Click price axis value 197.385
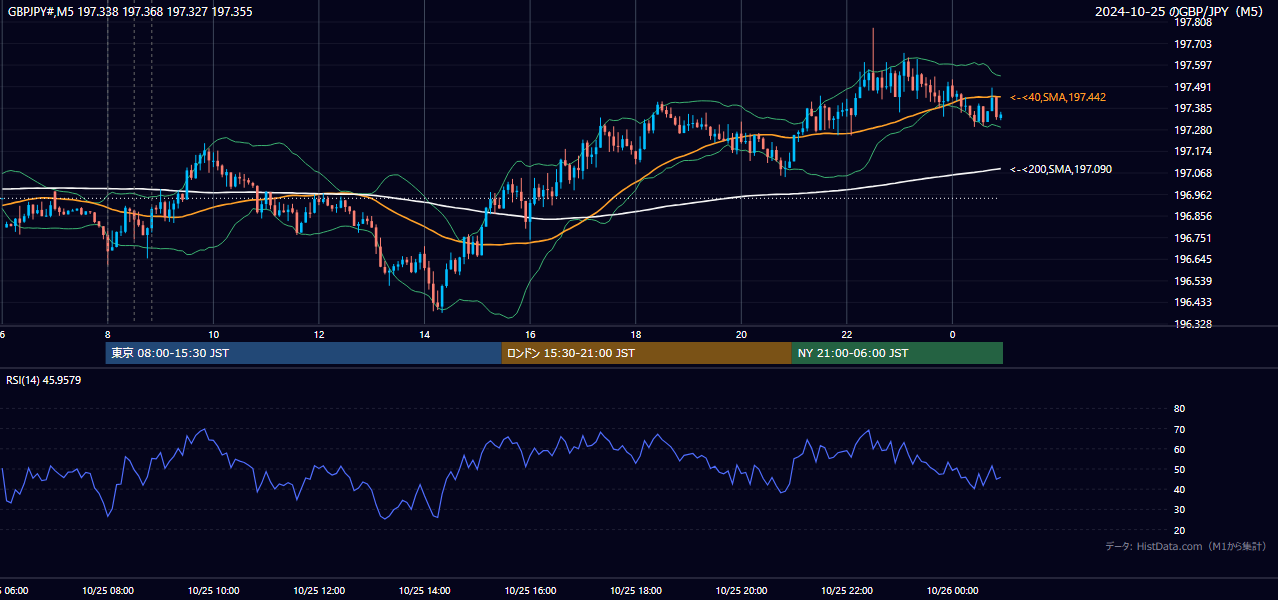The width and height of the screenshot is (1278, 600). pos(1193,108)
